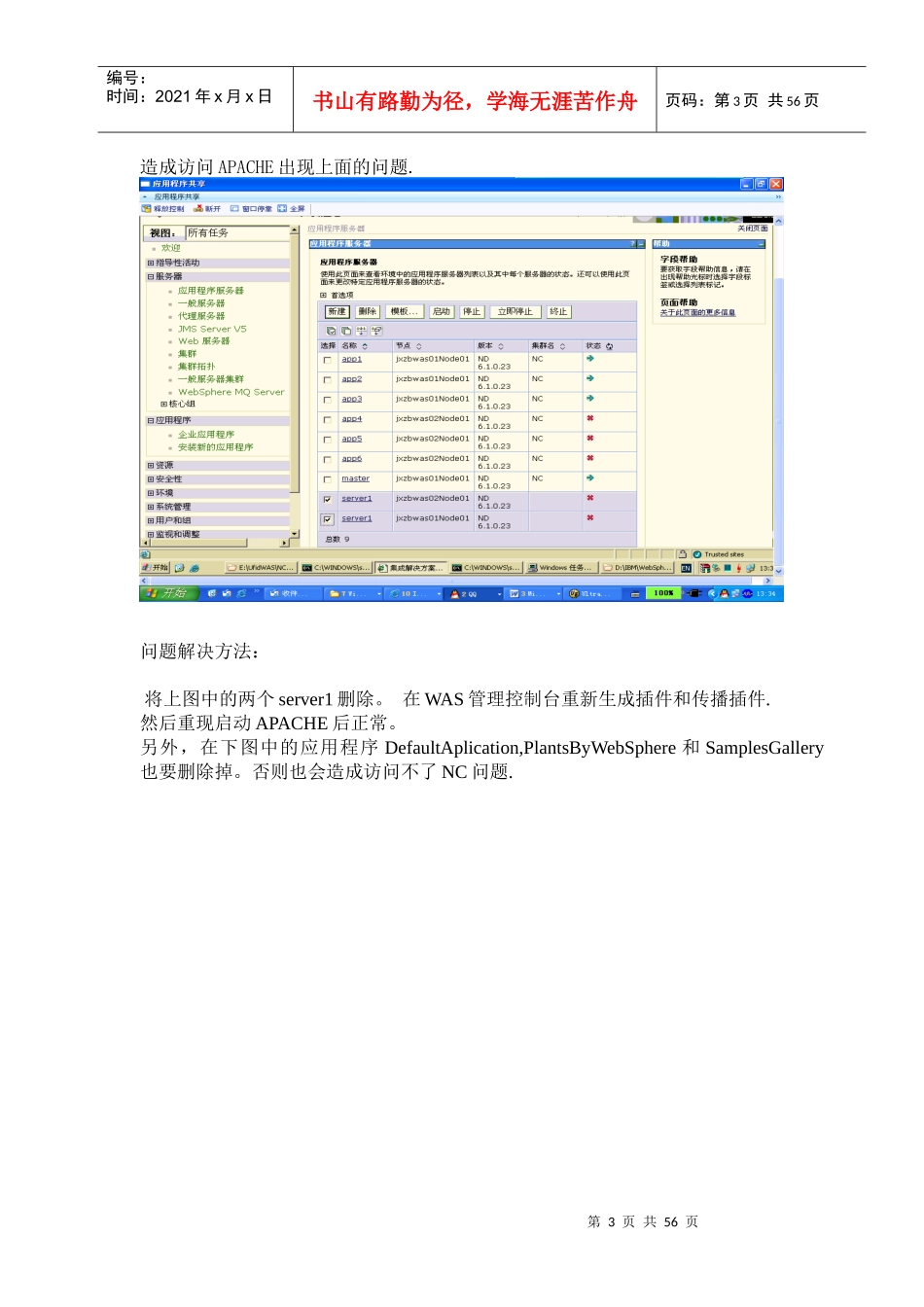924x1307 pixels.
Task: Open WebSphere MQ Server in the navigation tree
Action: point(231,392)
